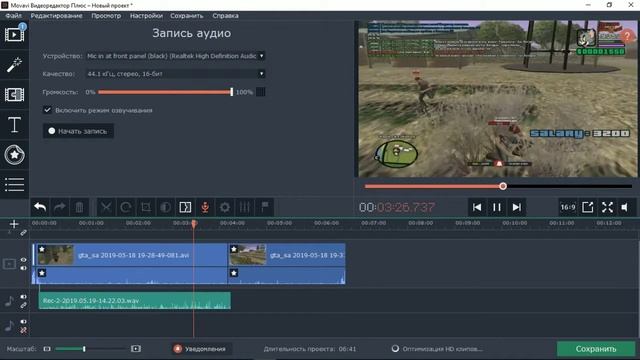Image resolution: width=640 pixels, height=360 pixels.
Task: Open the Справка menu
Action: [x=225, y=16]
